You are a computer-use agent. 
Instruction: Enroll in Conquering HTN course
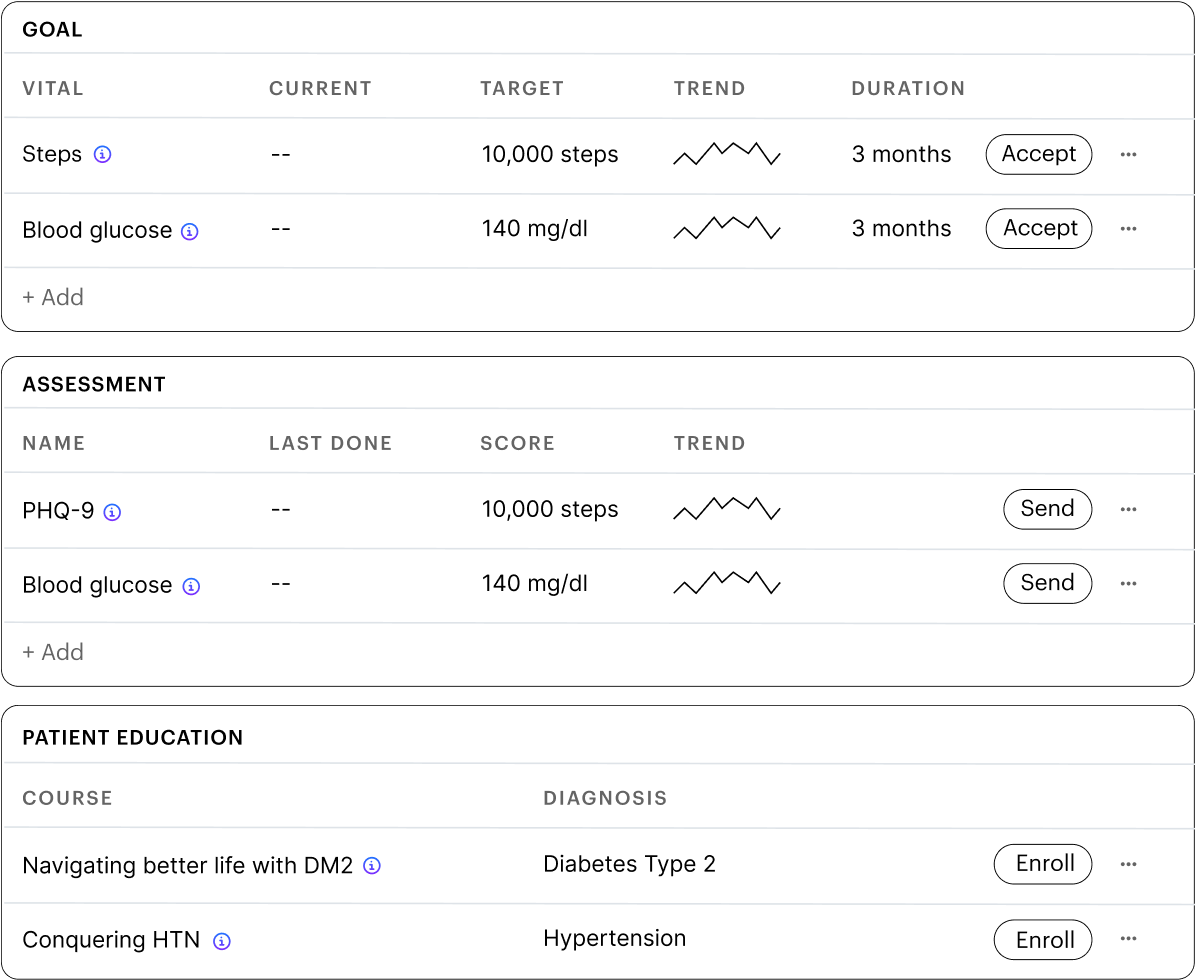1043,940
